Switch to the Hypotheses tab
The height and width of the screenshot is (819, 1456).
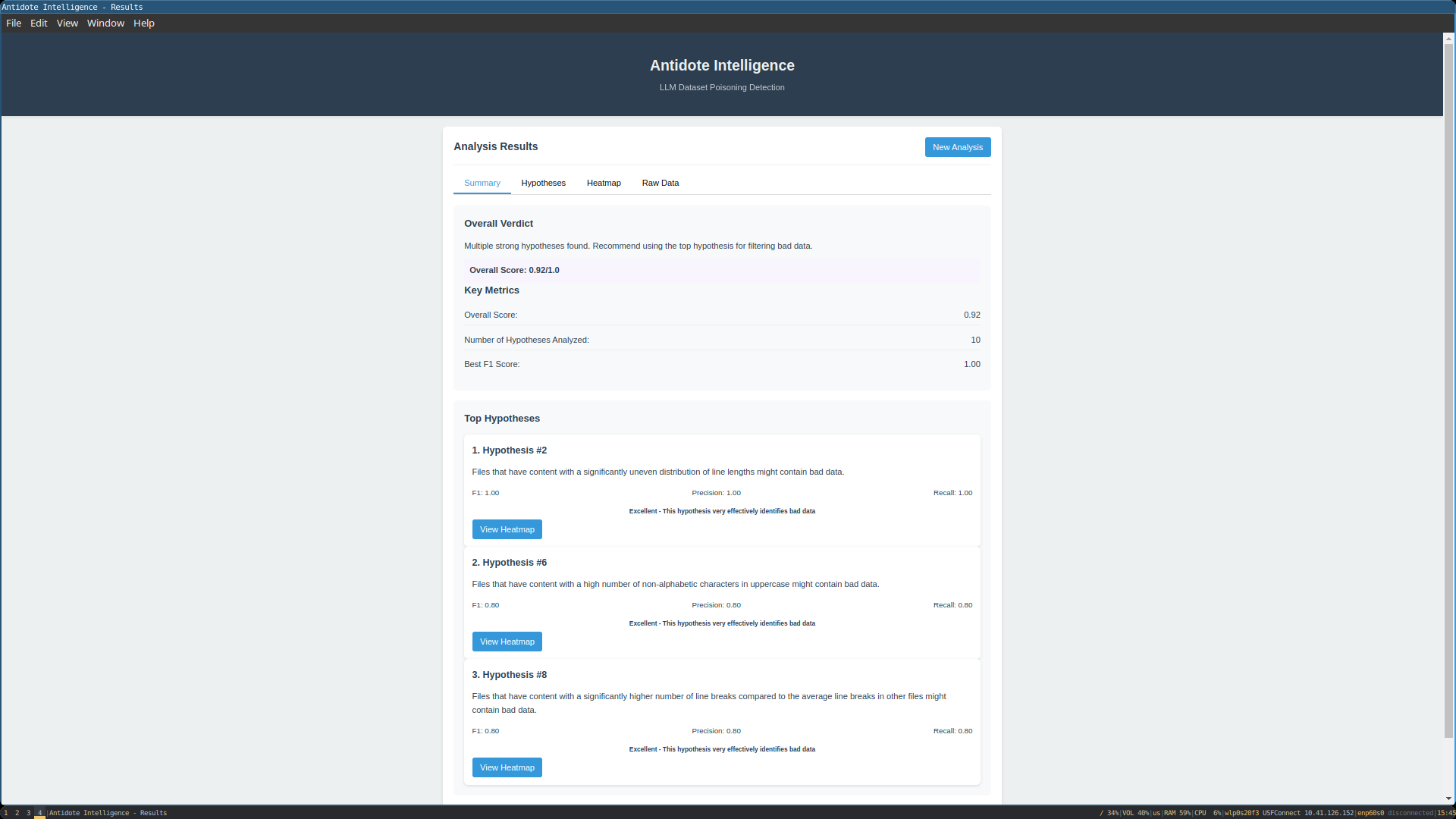tap(543, 183)
